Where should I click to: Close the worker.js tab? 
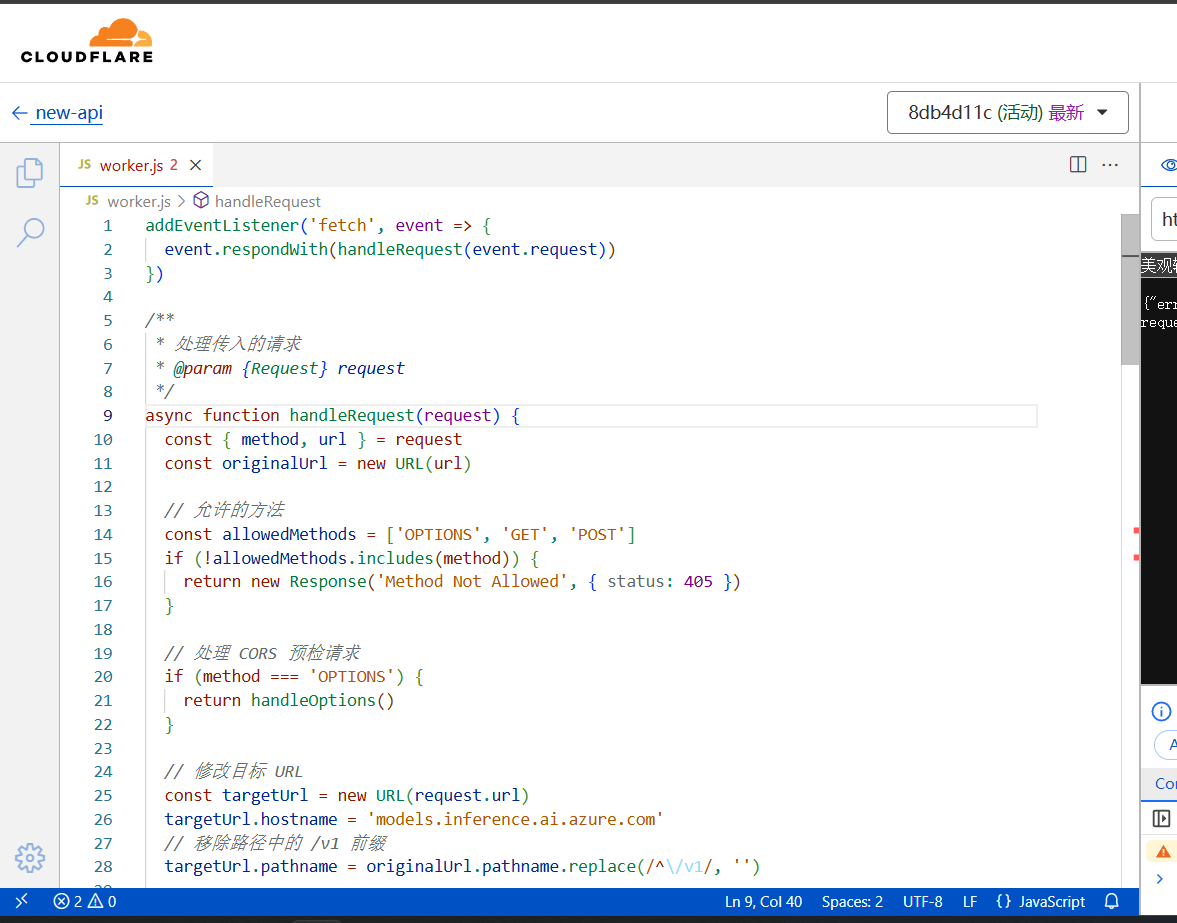(x=195, y=165)
